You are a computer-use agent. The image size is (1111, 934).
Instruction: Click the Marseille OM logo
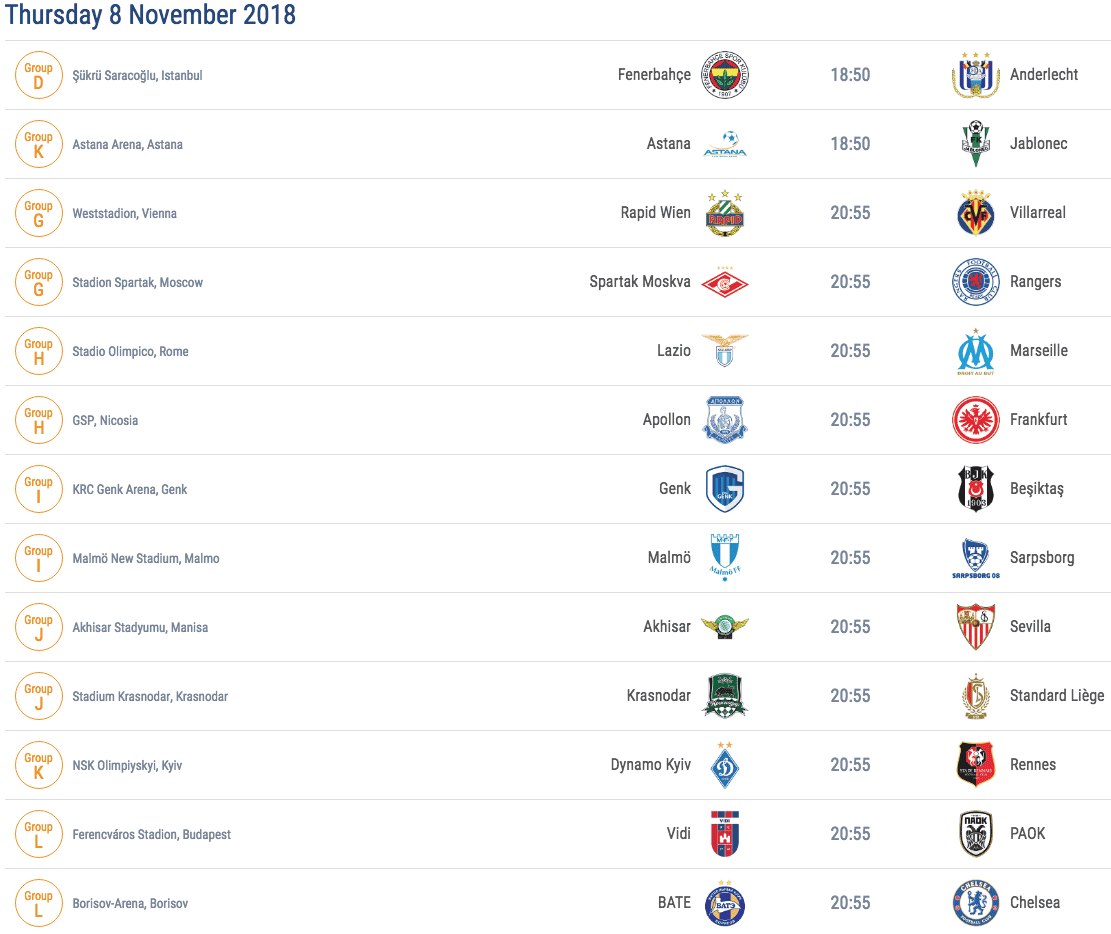(x=976, y=351)
